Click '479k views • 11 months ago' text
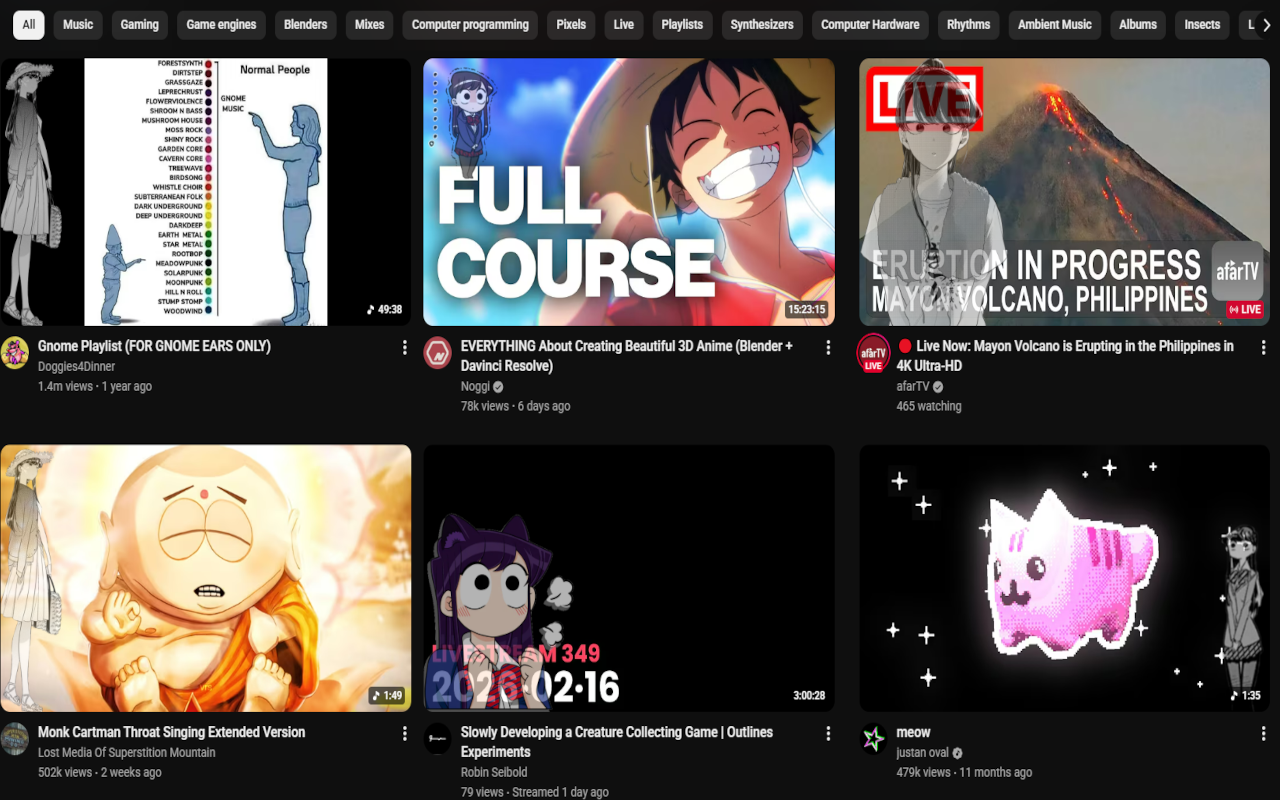This screenshot has height=800, width=1280. click(x=964, y=773)
